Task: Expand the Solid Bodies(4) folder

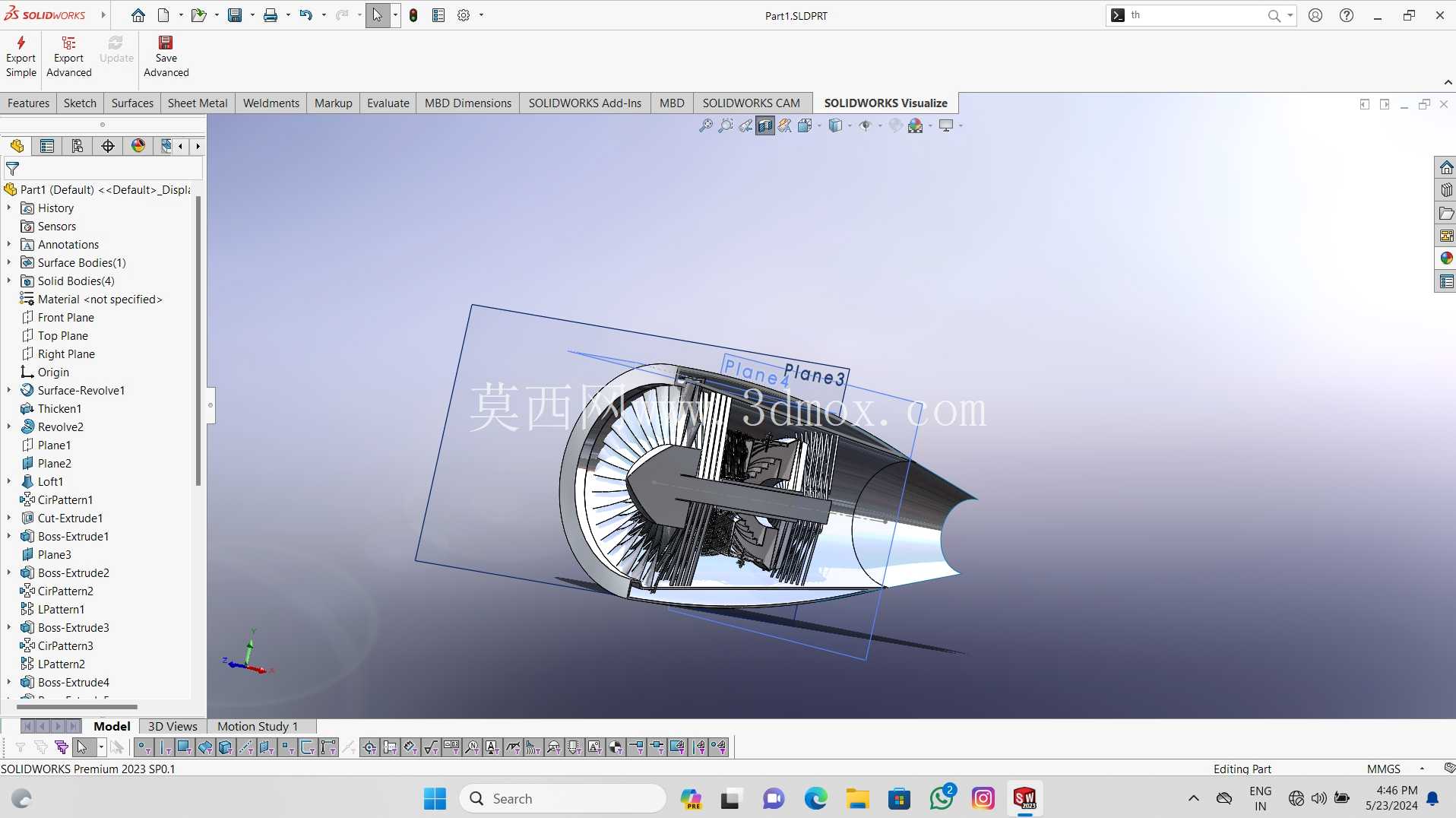Action: [9, 281]
